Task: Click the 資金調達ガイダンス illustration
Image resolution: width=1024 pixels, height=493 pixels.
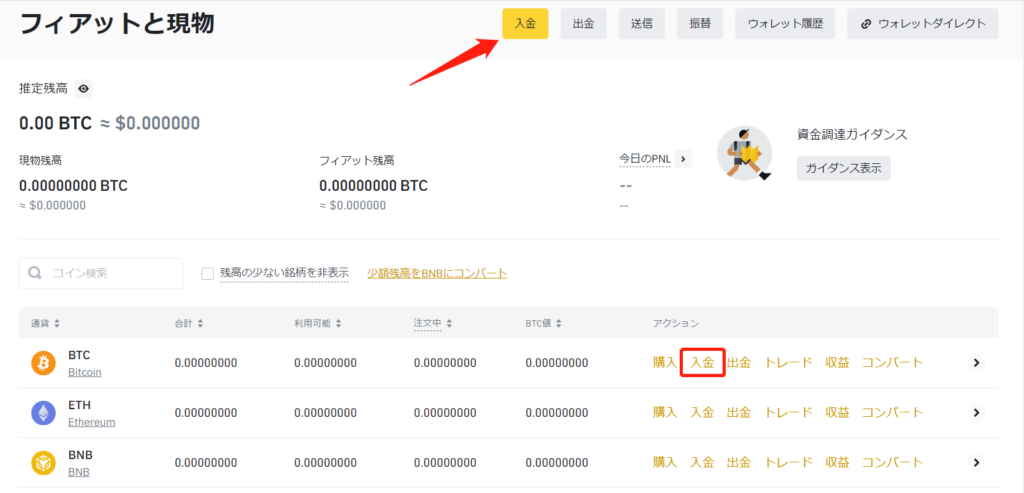Action: click(744, 153)
